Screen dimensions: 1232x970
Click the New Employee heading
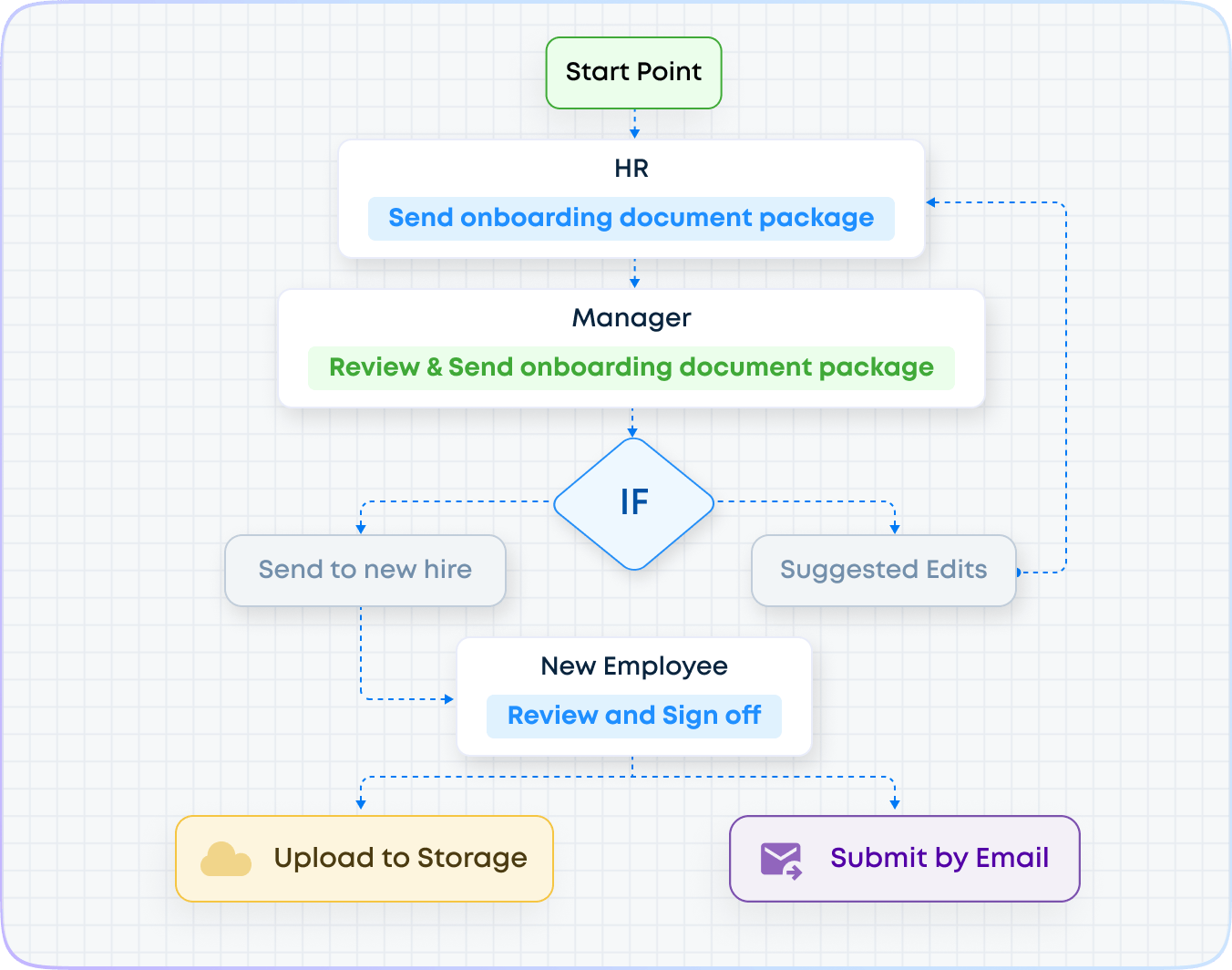633,666
